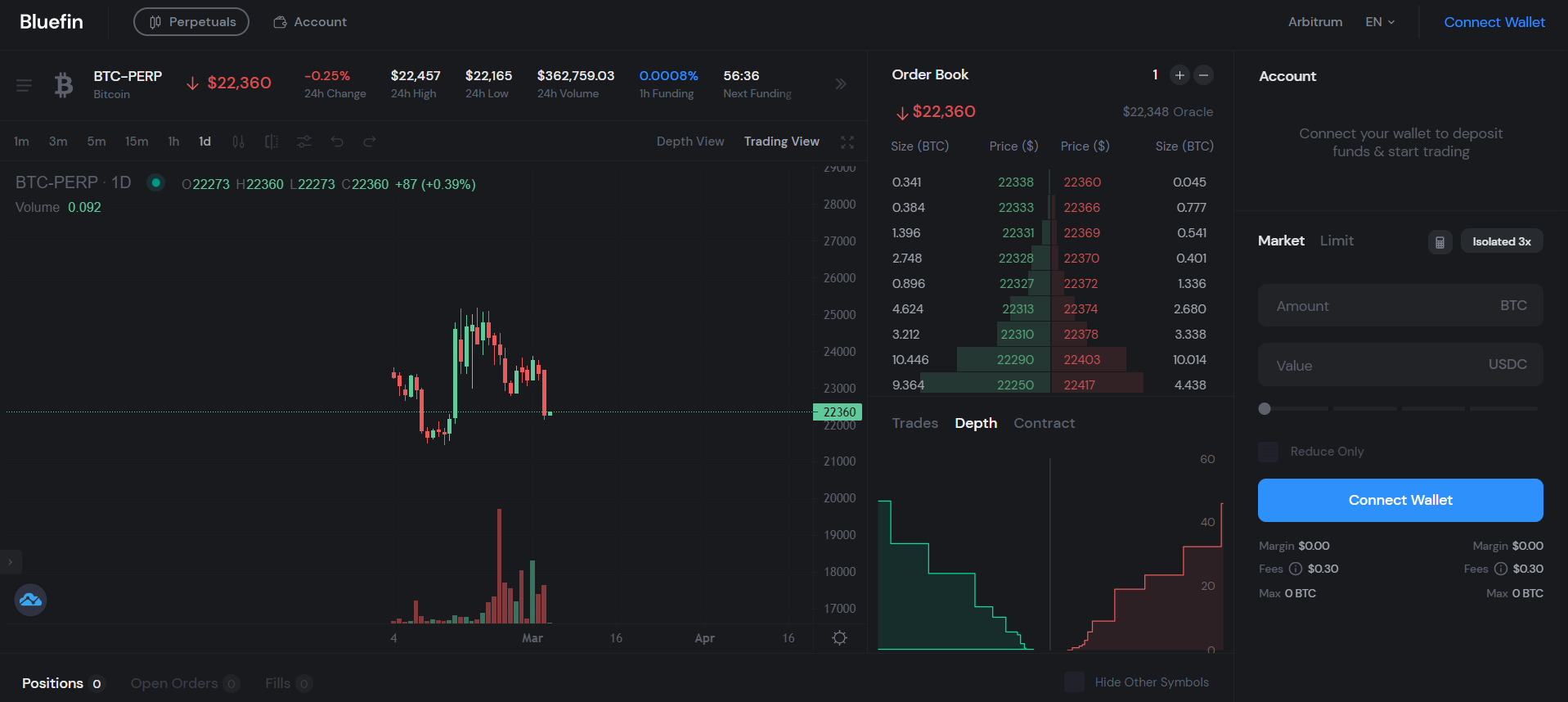Open candlestick chart type selector
Viewport: 1568px width, 702px height.
[238, 142]
